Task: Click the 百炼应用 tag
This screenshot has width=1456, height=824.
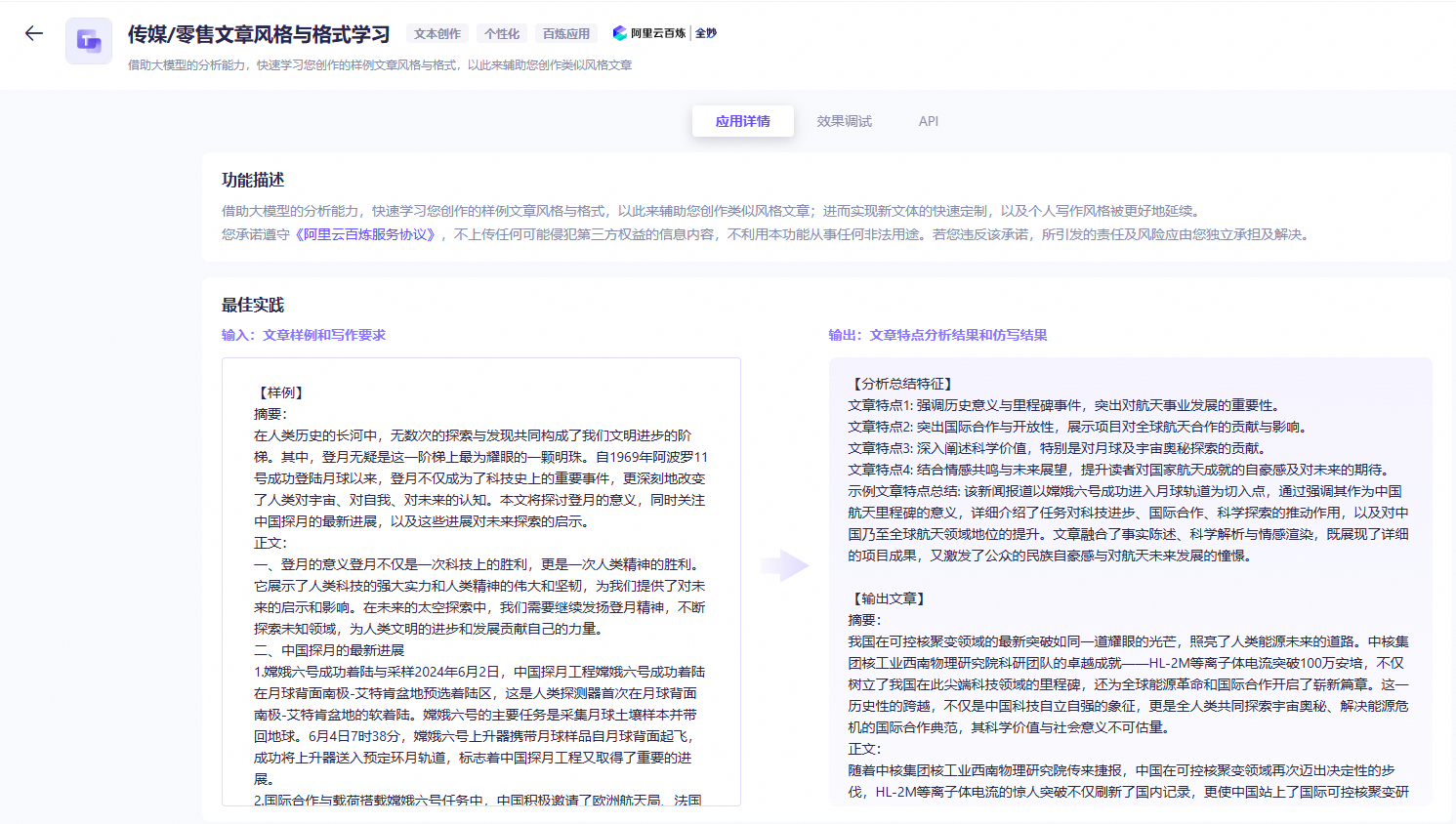Action: click(566, 33)
